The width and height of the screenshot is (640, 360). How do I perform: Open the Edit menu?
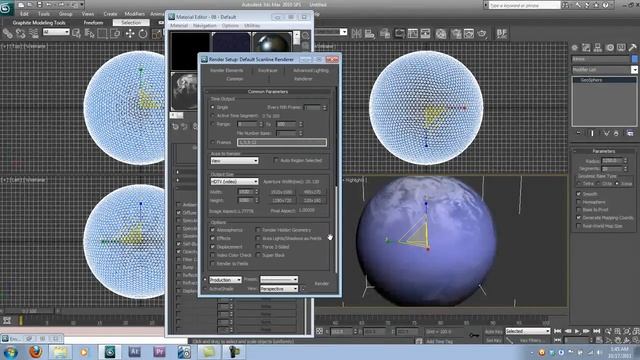24,14
